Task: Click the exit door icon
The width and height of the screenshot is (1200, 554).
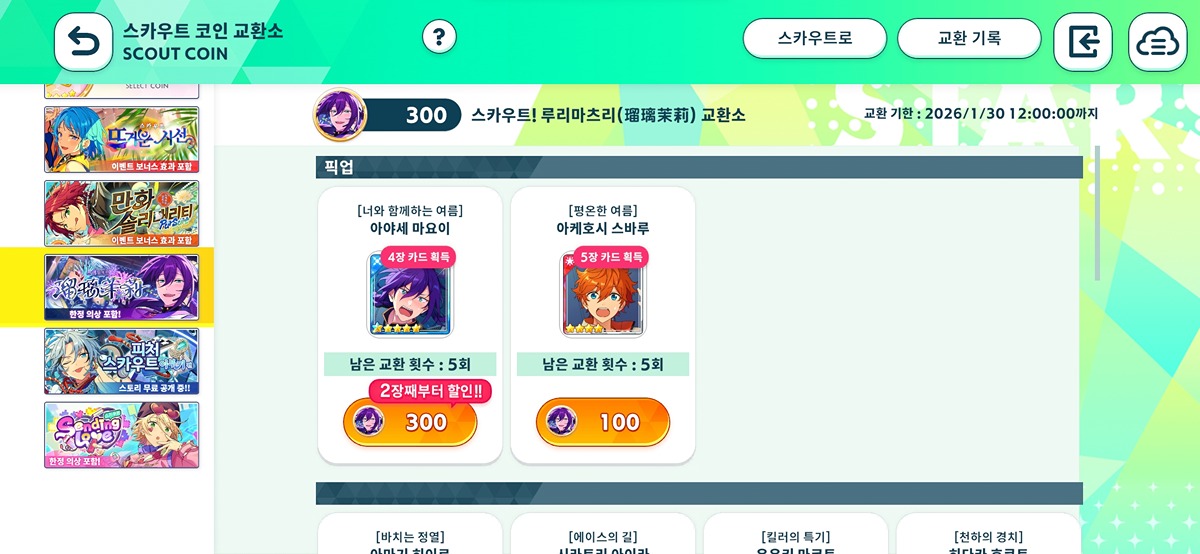Action: (x=1083, y=42)
